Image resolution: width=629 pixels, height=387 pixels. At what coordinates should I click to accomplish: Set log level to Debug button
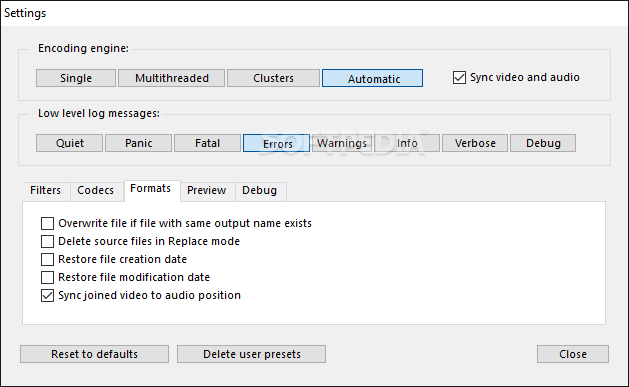pyautogui.click(x=543, y=143)
